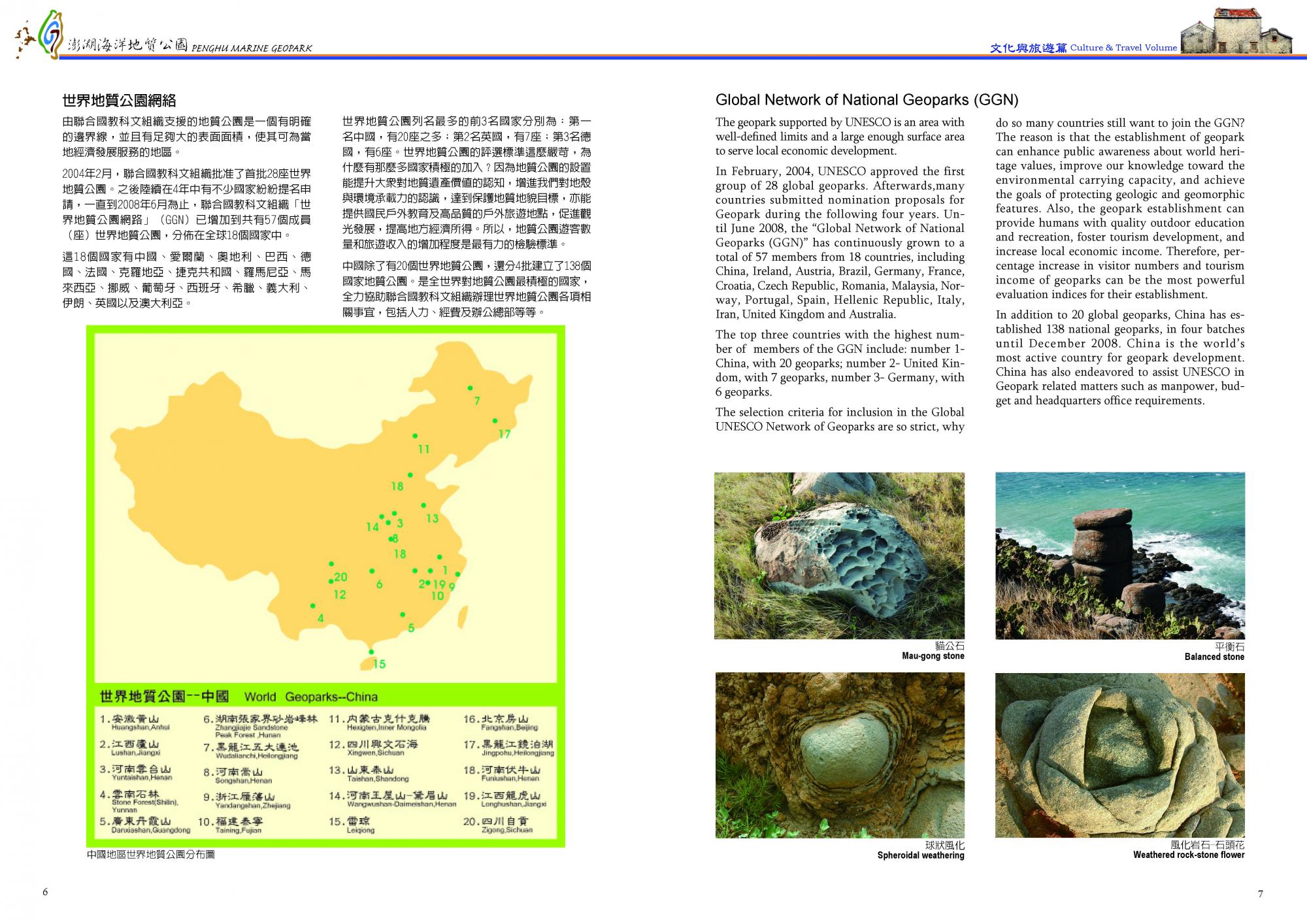Select the Spheroidal weathering photo
1307x924 pixels.
[839, 755]
